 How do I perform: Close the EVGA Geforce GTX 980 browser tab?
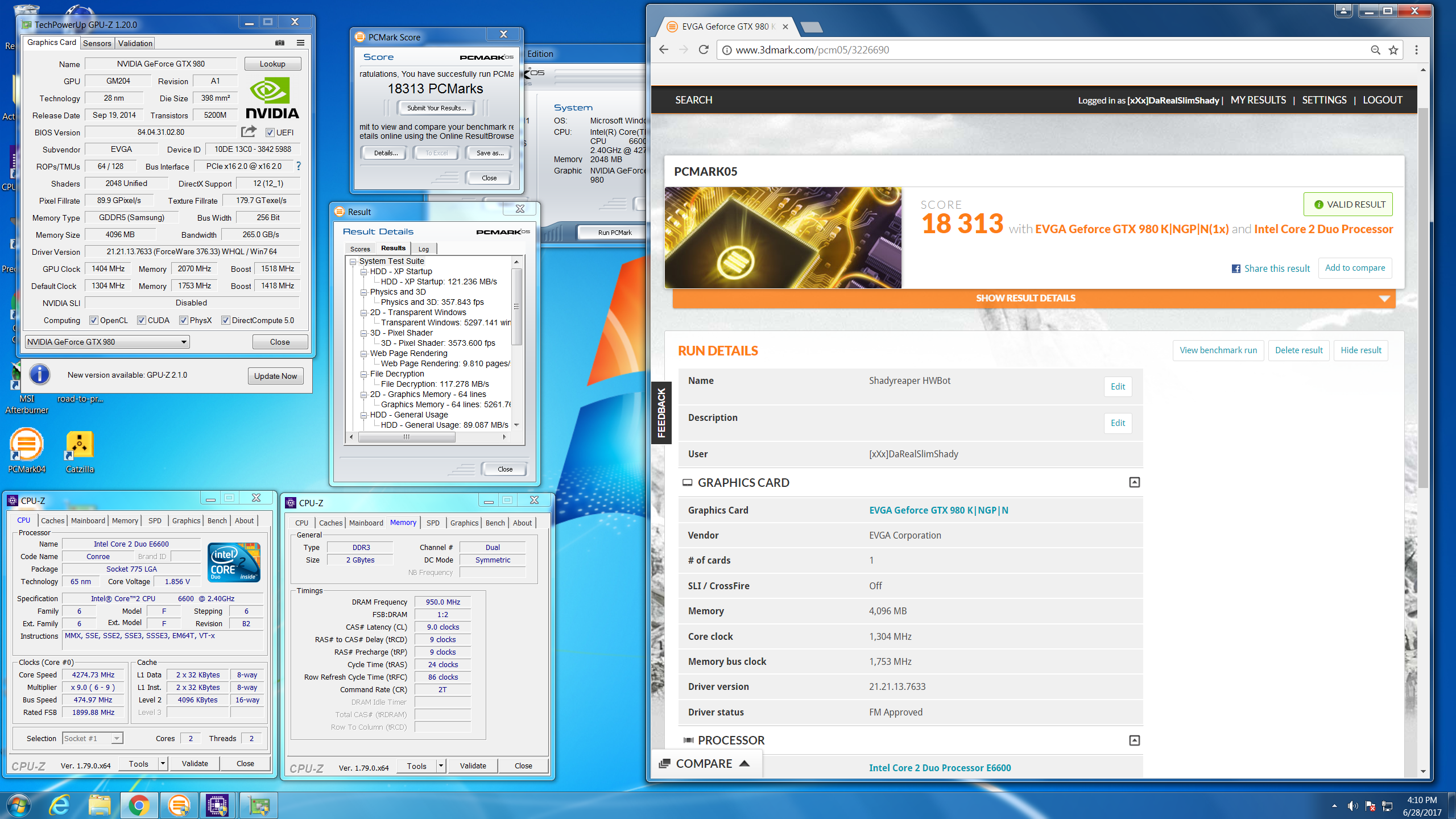click(785, 27)
